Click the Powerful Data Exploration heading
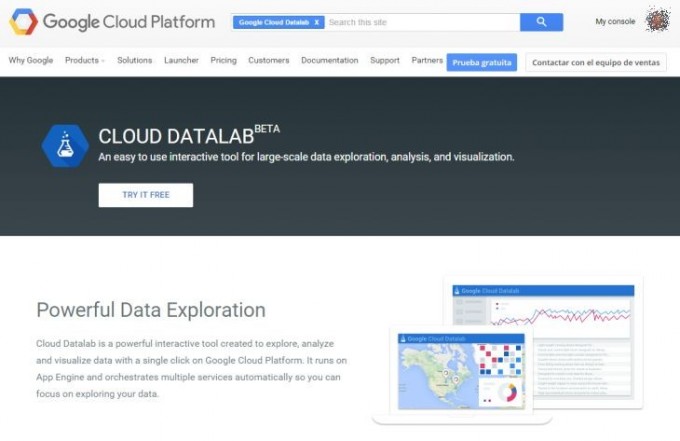 [151, 310]
